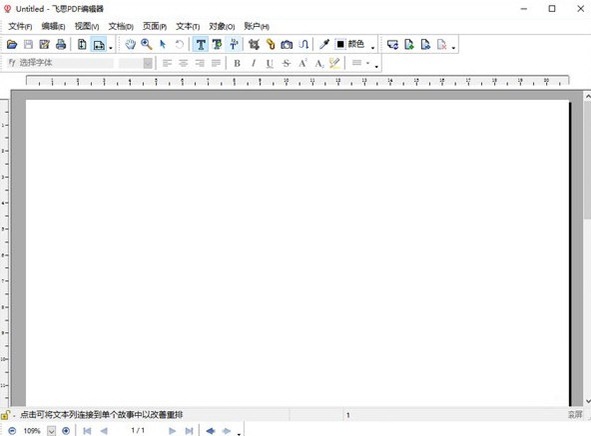
Task: Center align text
Action: (183, 63)
